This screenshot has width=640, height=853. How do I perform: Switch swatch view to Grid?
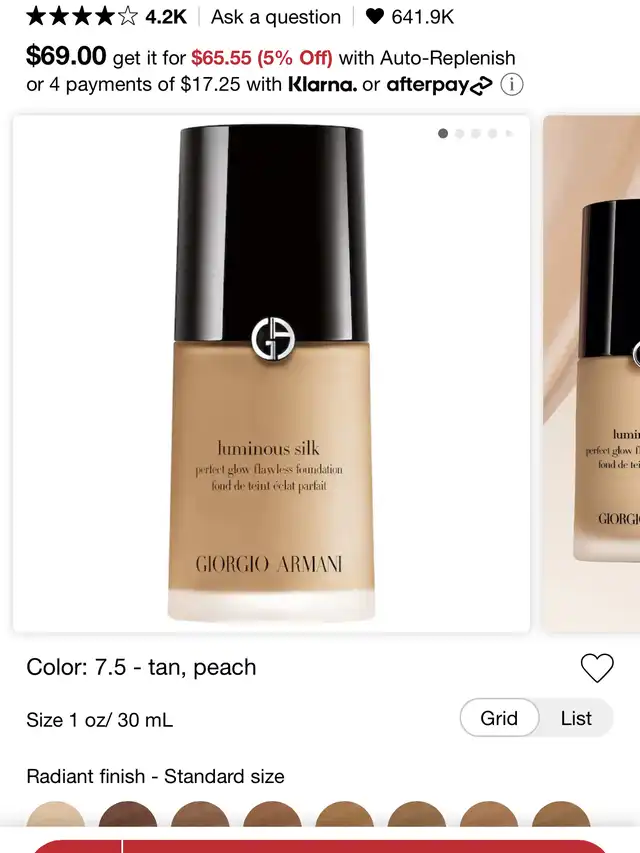pyautogui.click(x=499, y=718)
